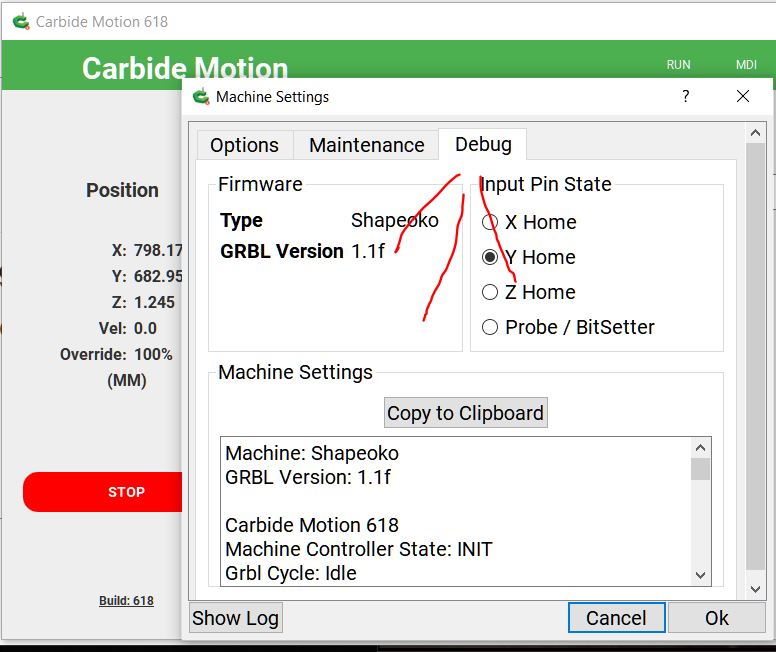The width and height of the screenshot is (776, 652).
Task: Click the Show Log button
Action: (236, 618)
